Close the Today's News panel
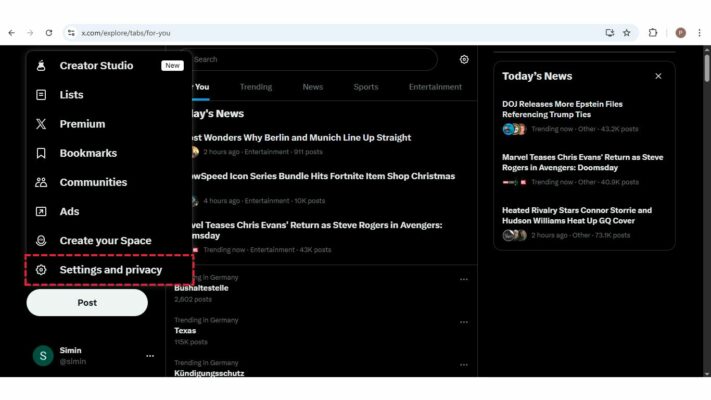This screenshot has height=400, width=711. (x=658, y=76)
